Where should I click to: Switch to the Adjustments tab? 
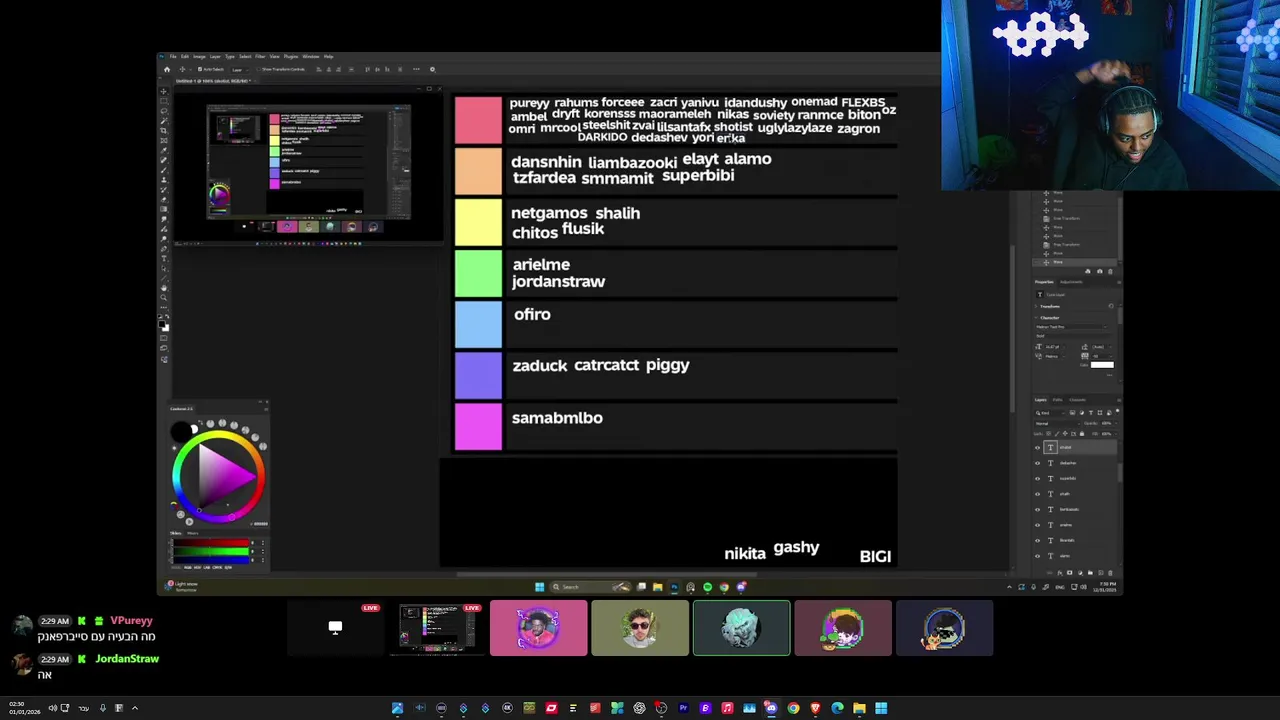(x=1071, y=282)
